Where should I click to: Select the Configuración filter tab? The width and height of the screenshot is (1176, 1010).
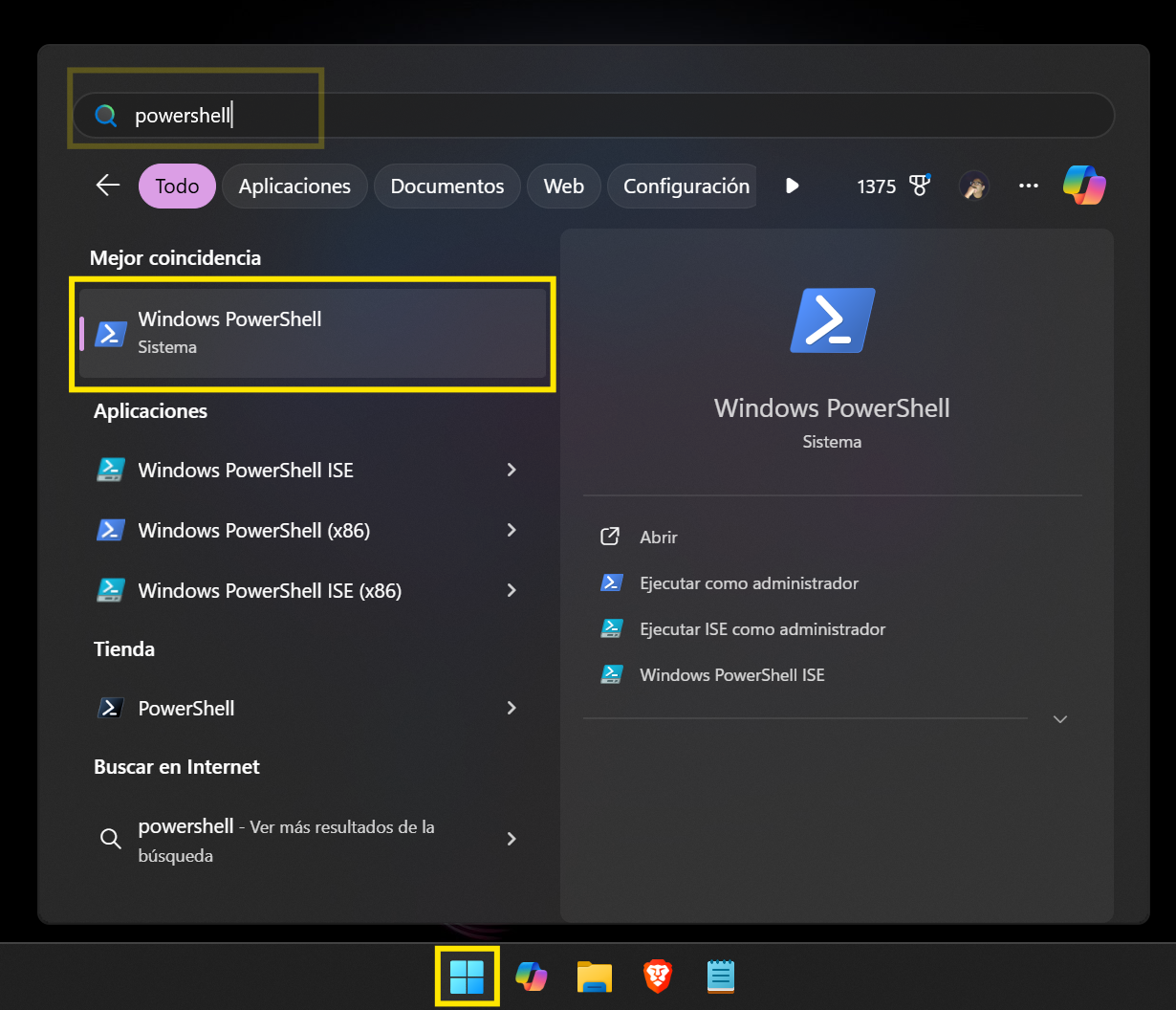(682, 186)
